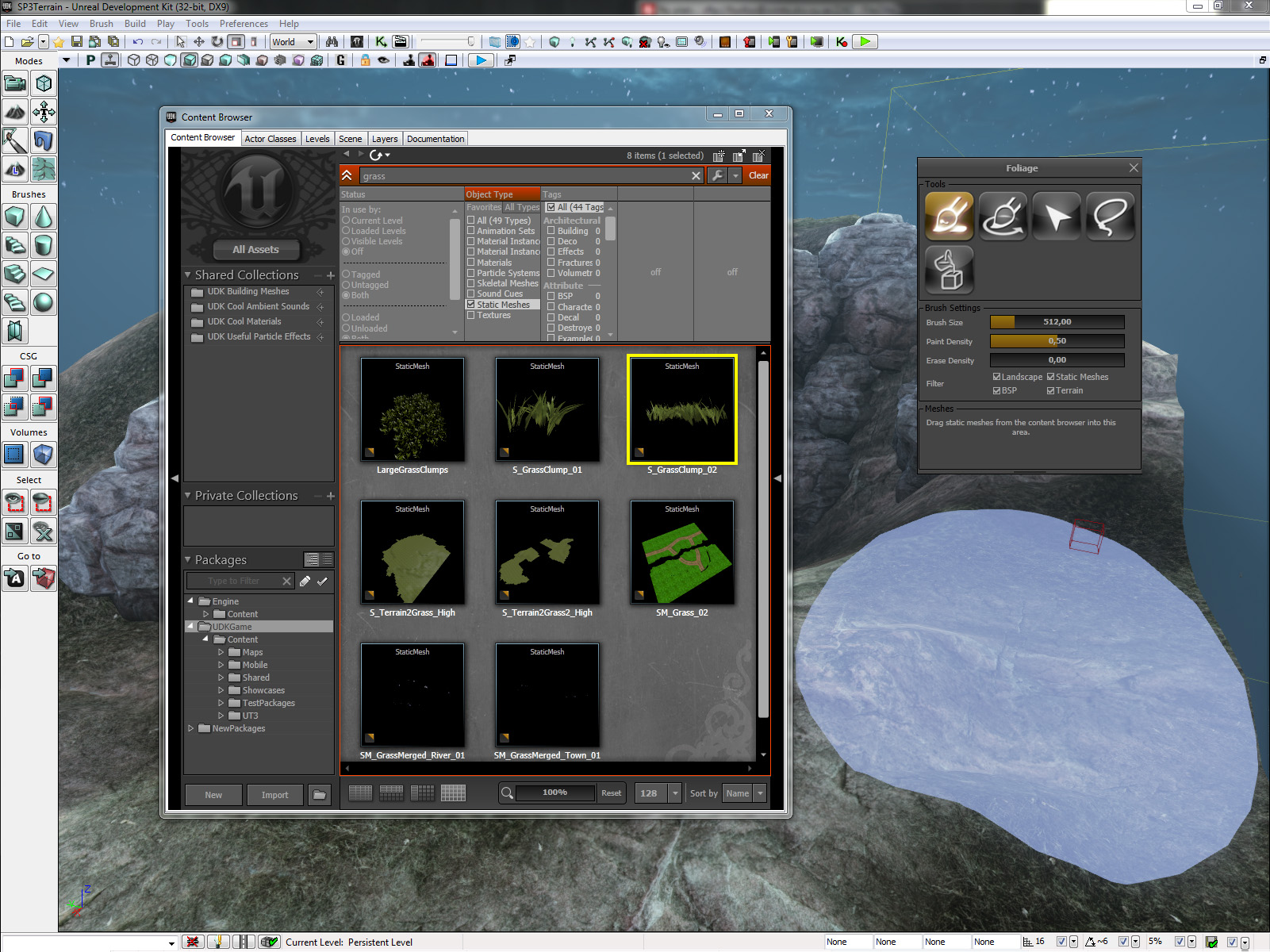The width and height of the screenshot is (1270, 952).
Task: Activate Geometry mode cube icon
Action: [x=44, y=83]
